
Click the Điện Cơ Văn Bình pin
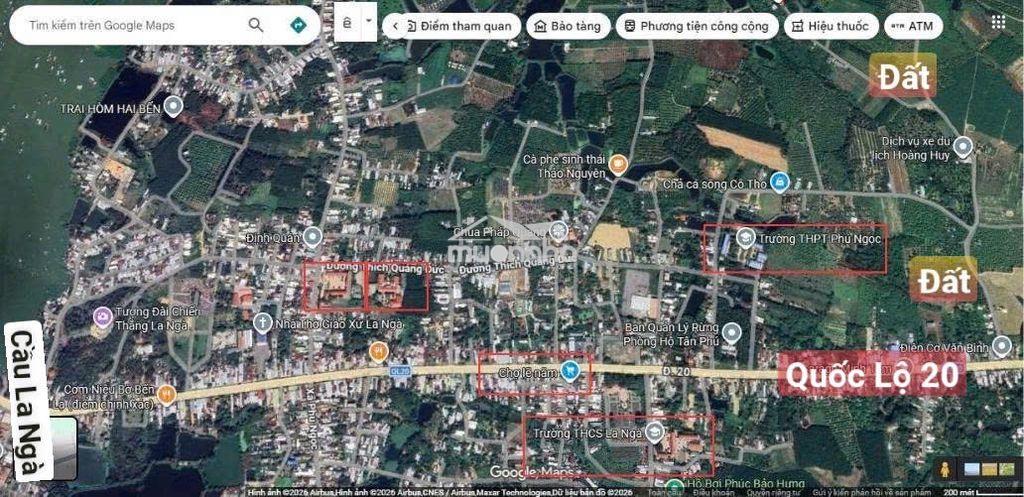1002,346
